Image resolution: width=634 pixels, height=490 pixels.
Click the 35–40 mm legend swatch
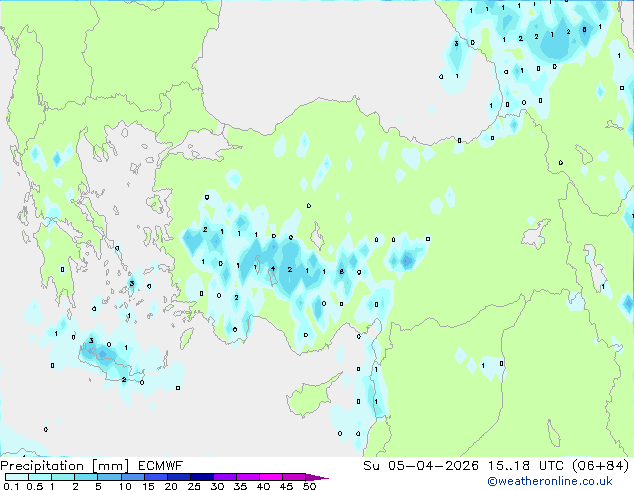click(247, 477)
